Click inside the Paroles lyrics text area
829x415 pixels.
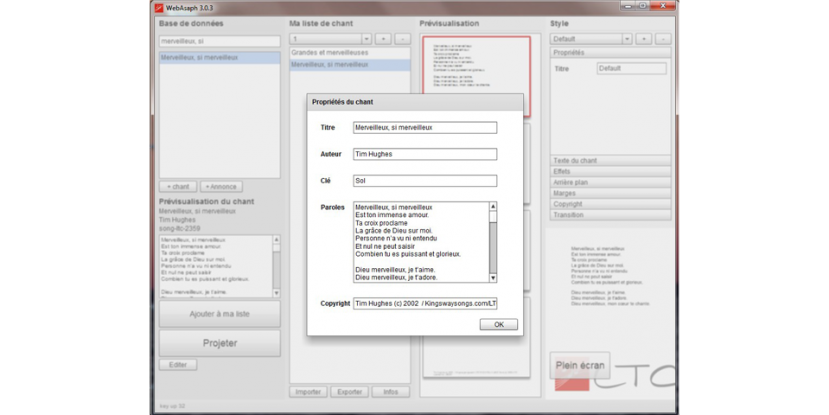[x=421, y=242]
